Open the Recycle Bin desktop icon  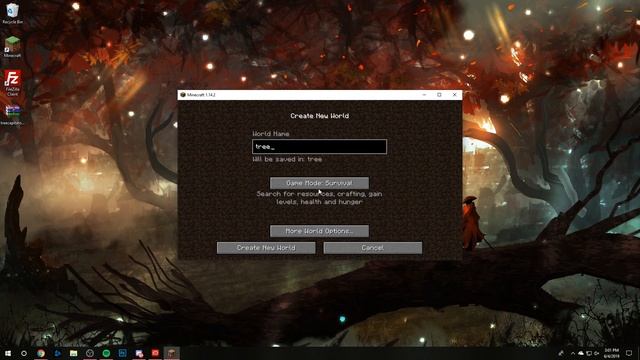[x=13, y=13]
